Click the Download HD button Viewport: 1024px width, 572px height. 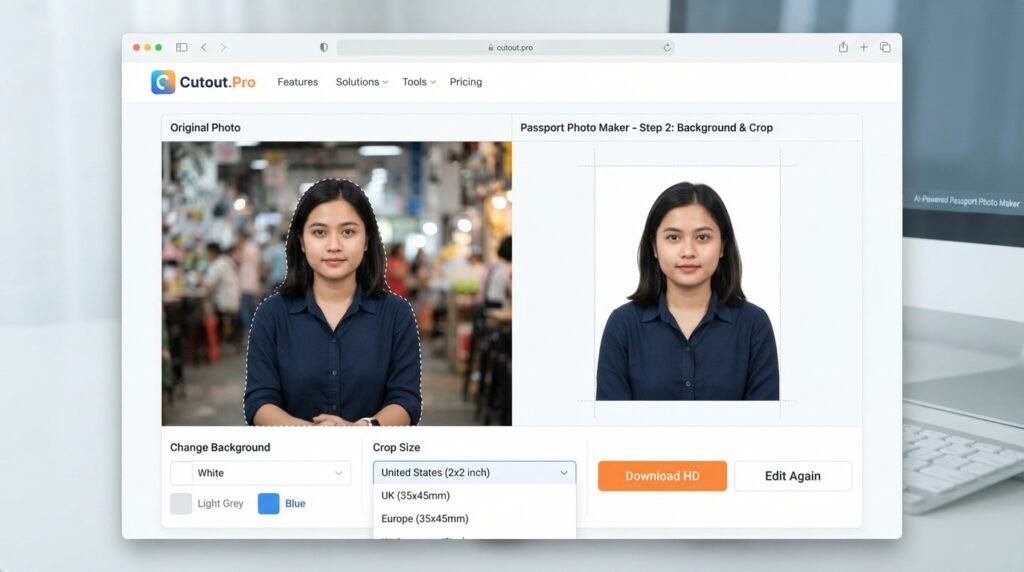662,476
